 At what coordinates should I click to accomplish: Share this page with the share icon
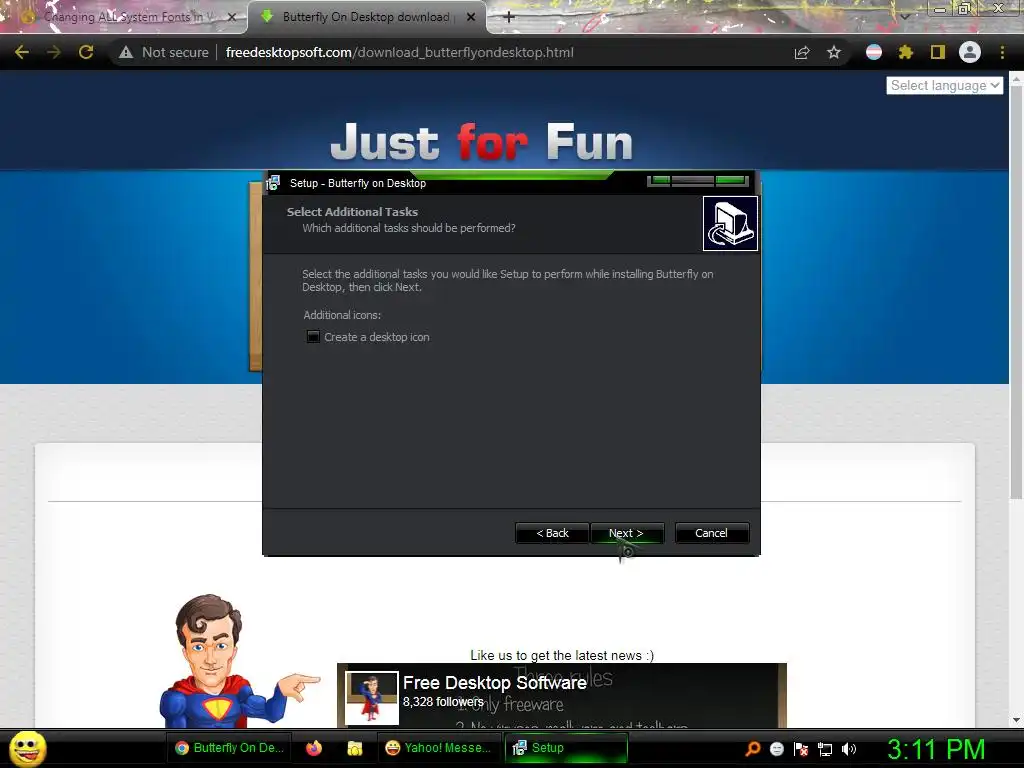point(802,52)
